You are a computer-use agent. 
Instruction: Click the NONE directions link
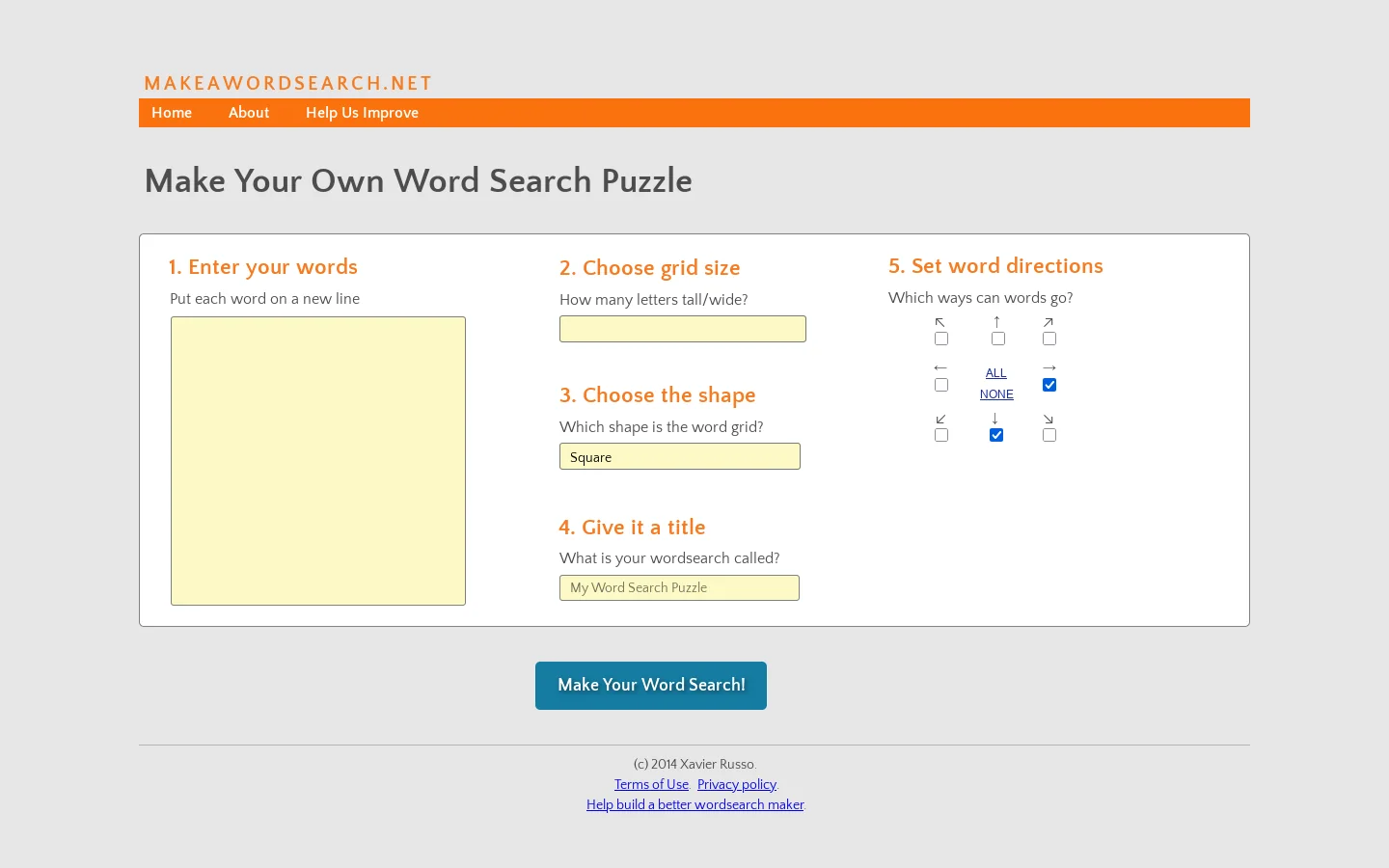996,394
